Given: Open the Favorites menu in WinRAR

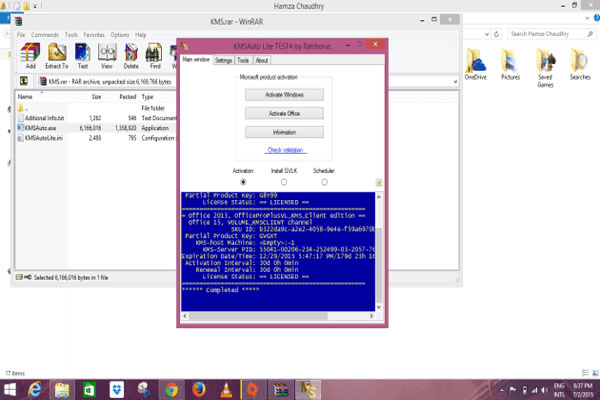Looking at the screenshot, I should pos(92,34).
